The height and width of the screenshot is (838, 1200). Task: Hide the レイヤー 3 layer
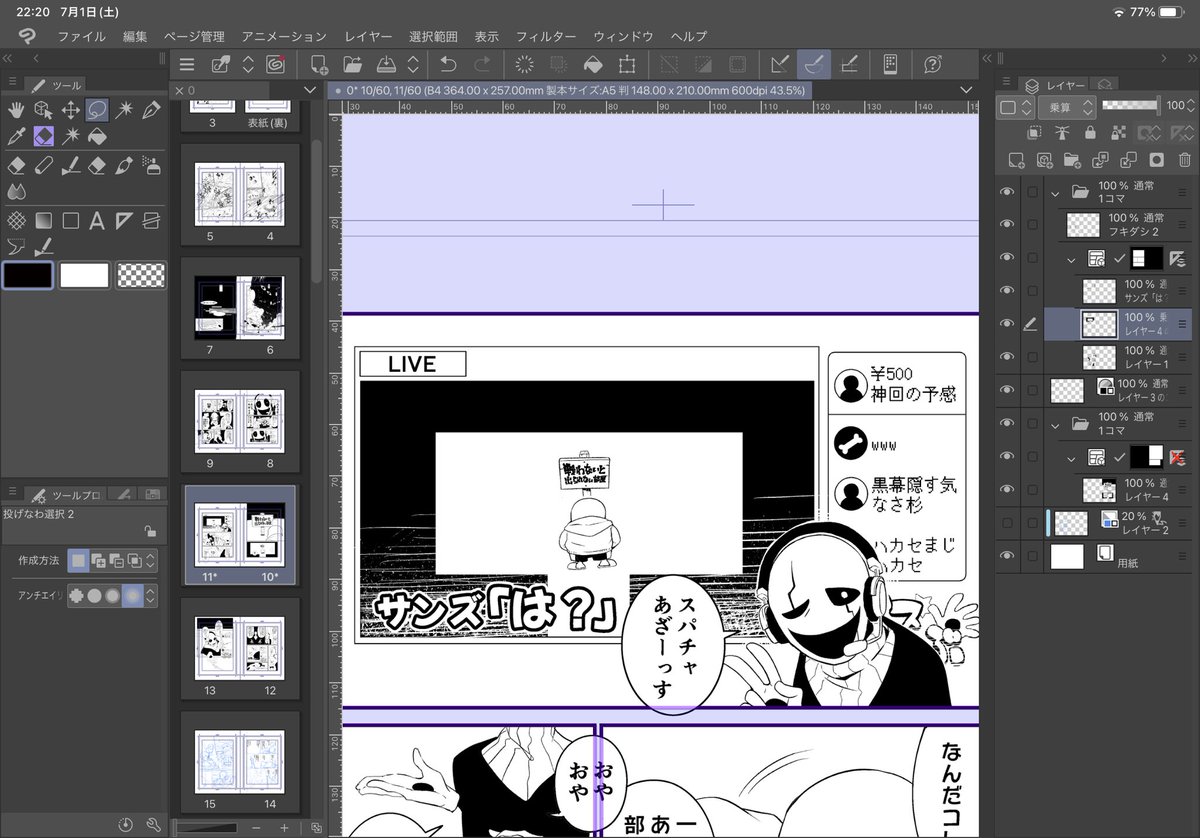(x=1007, y=390)
